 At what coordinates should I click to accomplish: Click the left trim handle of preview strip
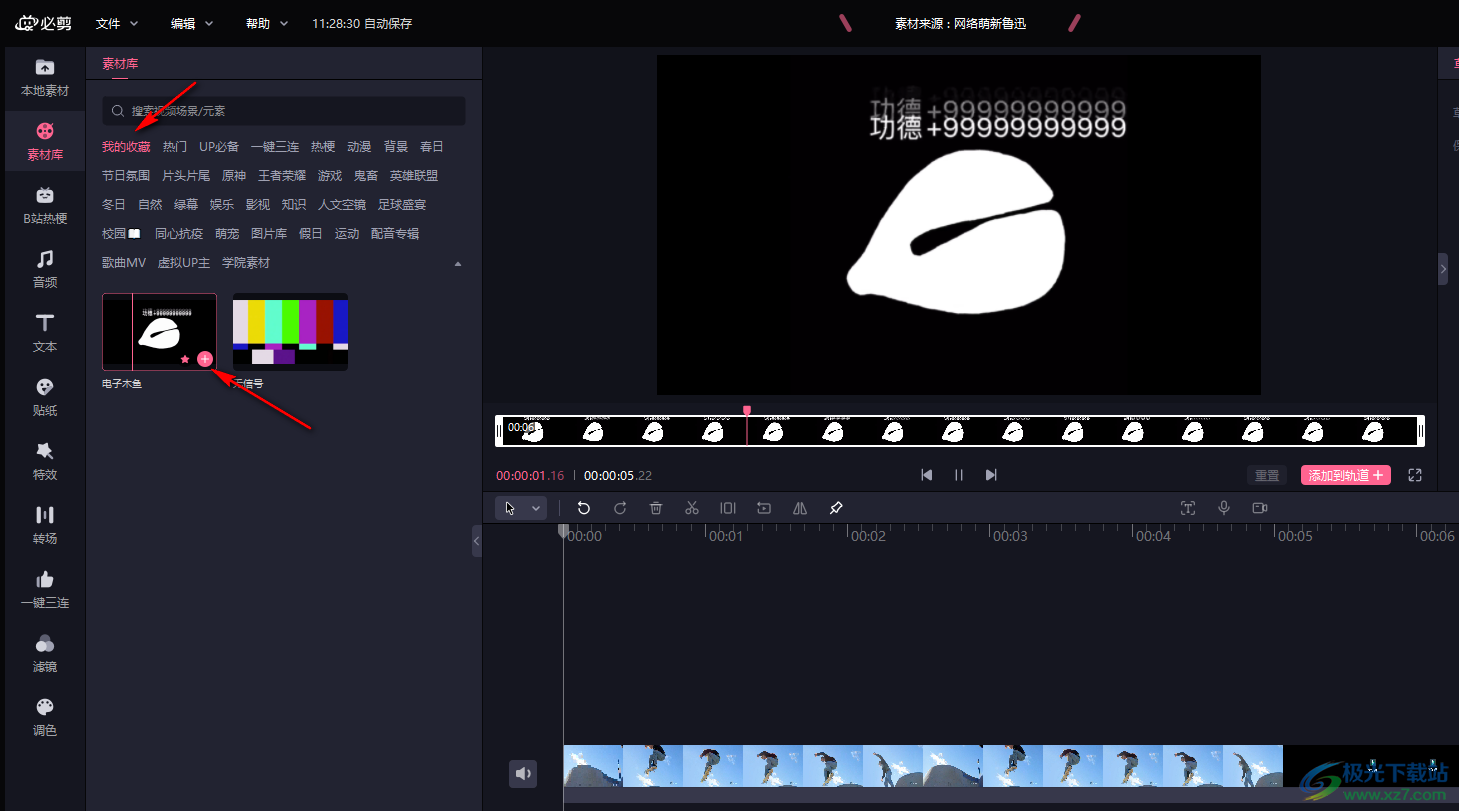coord(500,432)
